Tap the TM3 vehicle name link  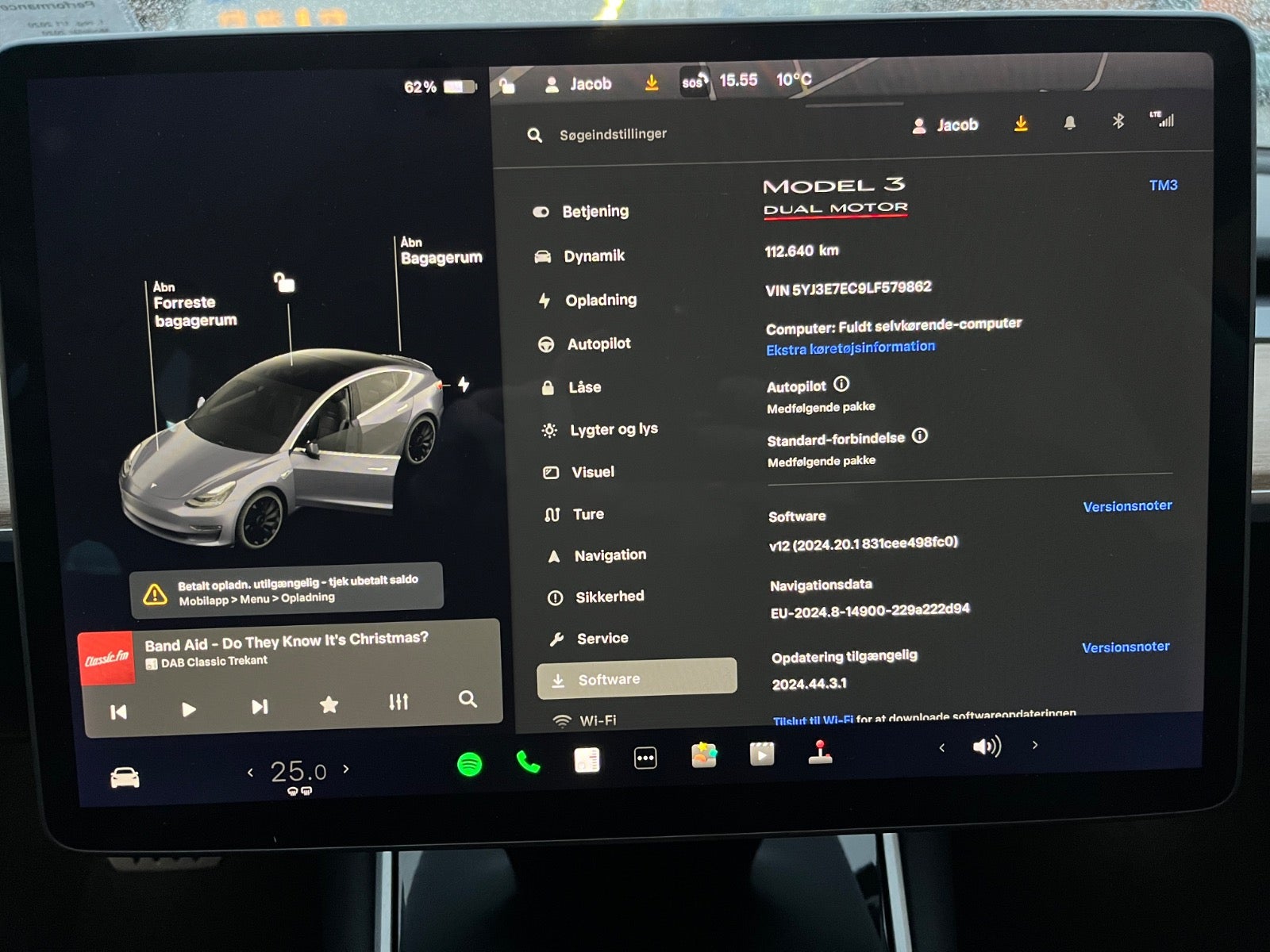pos(1163,185)
